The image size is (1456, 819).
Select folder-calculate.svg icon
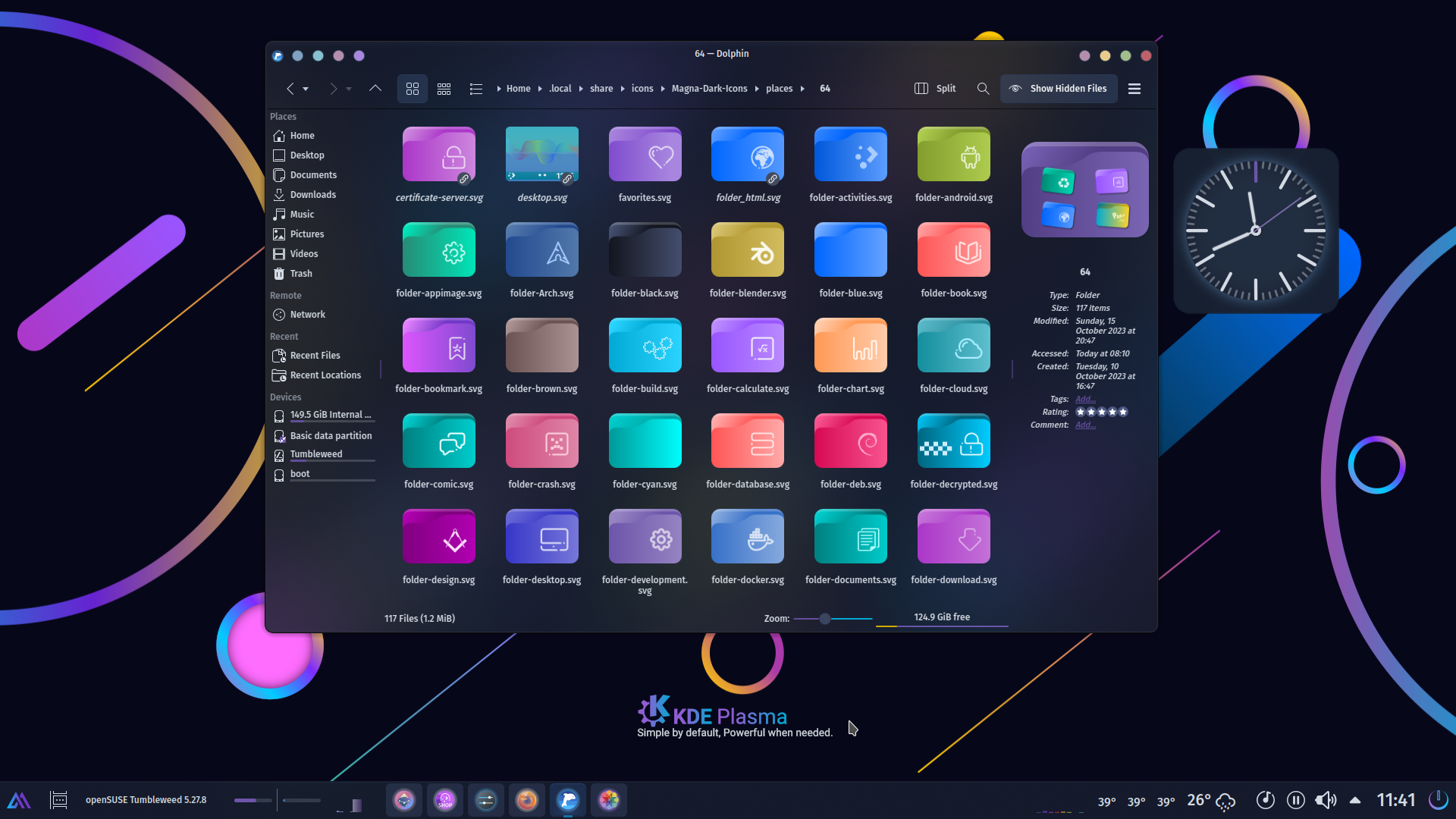coord(748,346)
